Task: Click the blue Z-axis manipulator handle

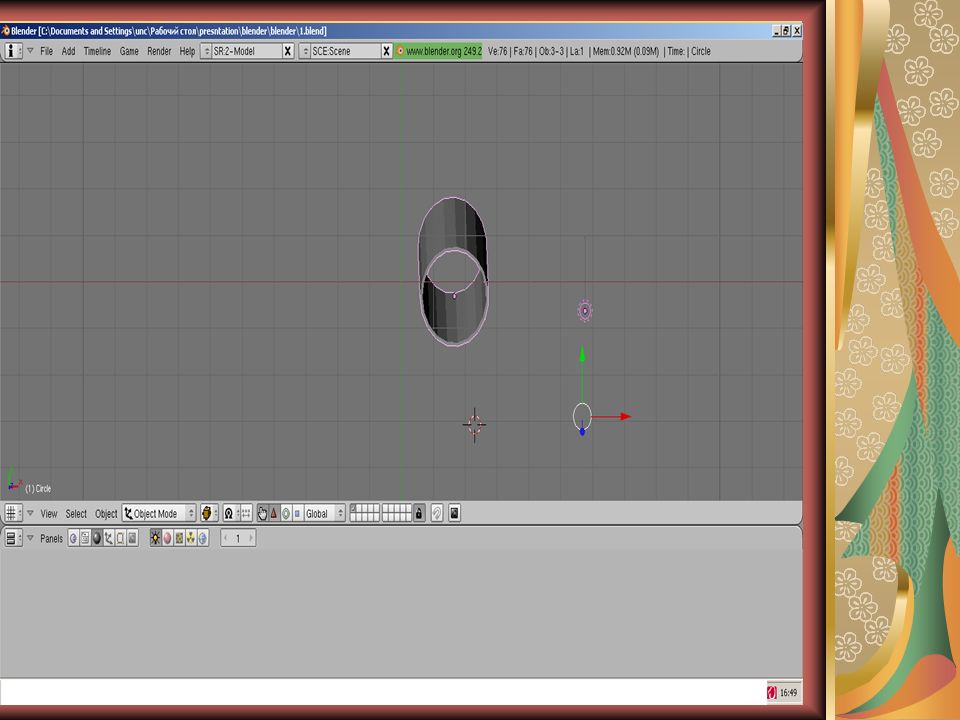Action: [x=582, y=432]
